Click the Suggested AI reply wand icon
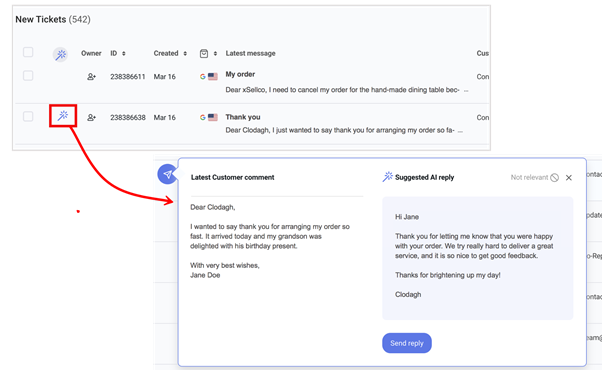The width and height of the screenshot is (602, 370). [x=387, y=177]
